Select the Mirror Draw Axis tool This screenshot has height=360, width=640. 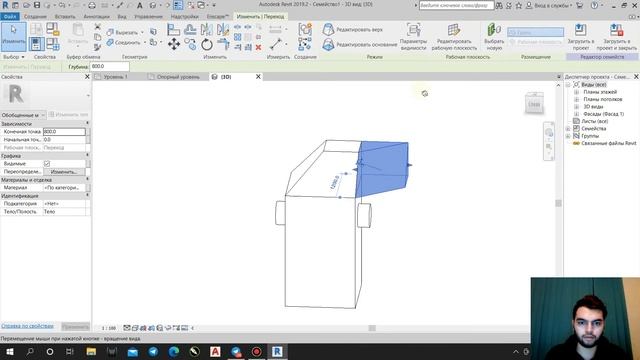(x=223, y=29)
